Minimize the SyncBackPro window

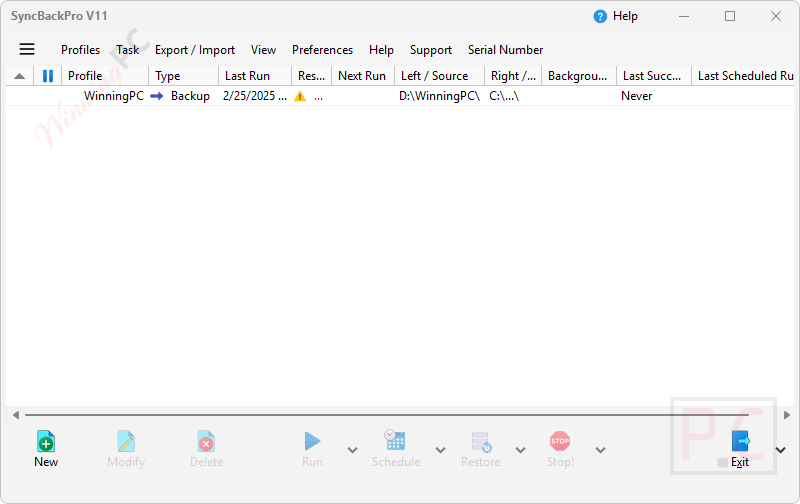[684, 16]
